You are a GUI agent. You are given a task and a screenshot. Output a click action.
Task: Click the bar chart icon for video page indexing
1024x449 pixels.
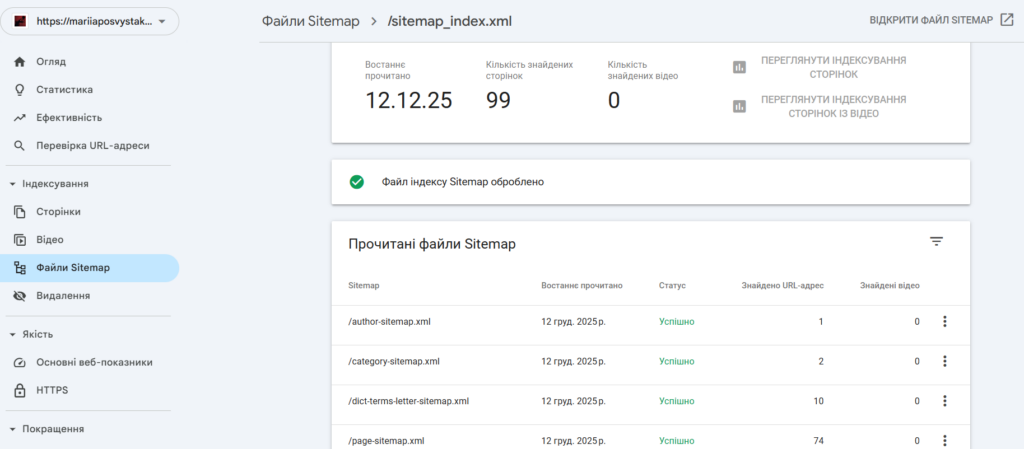[x=740, y=106]
